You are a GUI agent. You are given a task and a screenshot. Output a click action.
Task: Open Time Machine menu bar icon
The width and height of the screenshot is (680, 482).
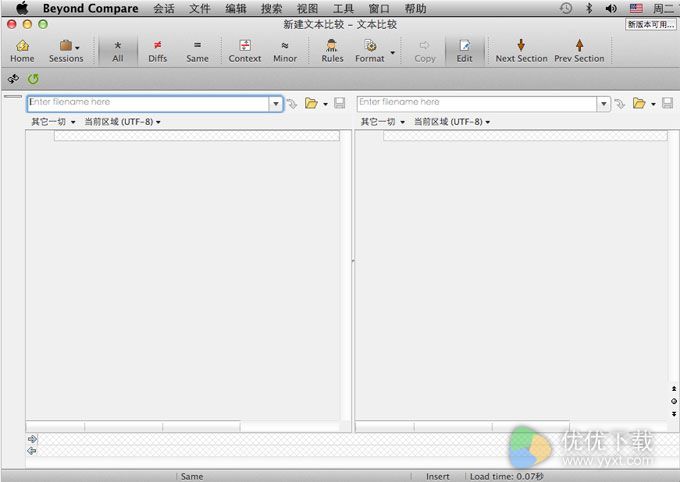click(566, 8)
